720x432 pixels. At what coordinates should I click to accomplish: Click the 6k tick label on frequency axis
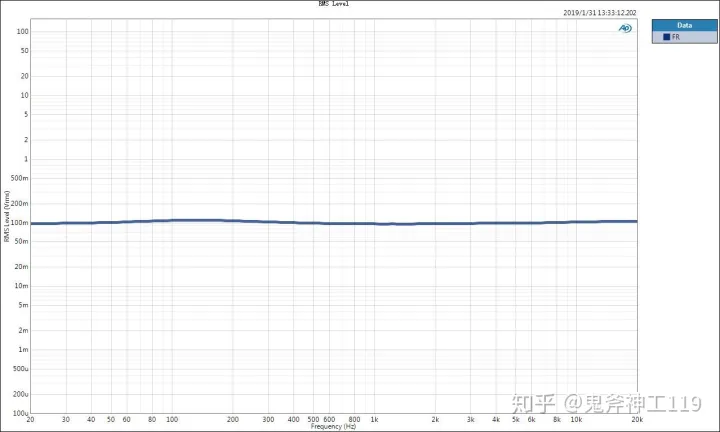coord(531,420)
